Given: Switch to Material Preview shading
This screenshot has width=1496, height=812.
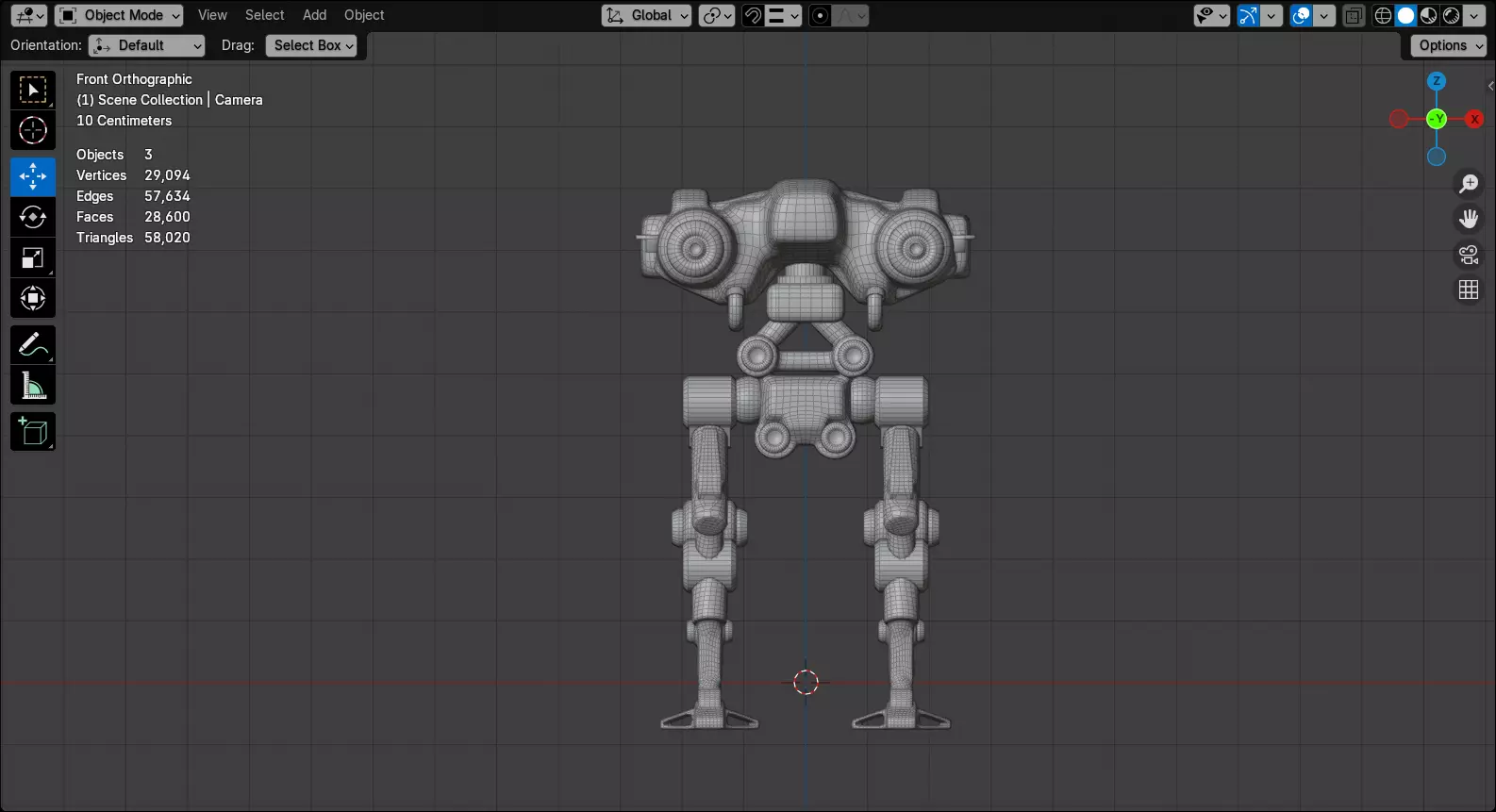Looking at the screenshot, I should point(1429,15).
